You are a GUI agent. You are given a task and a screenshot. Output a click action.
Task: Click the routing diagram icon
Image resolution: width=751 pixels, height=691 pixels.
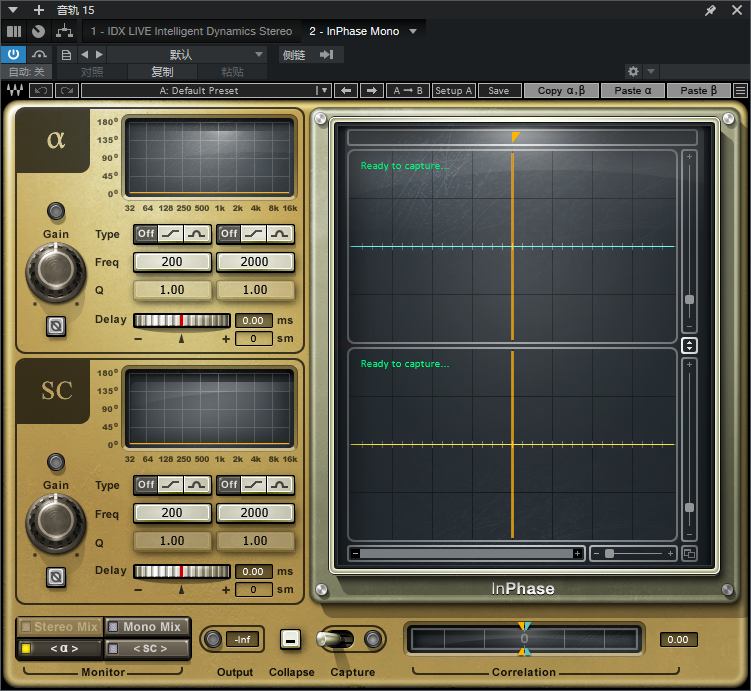point(64,32)
